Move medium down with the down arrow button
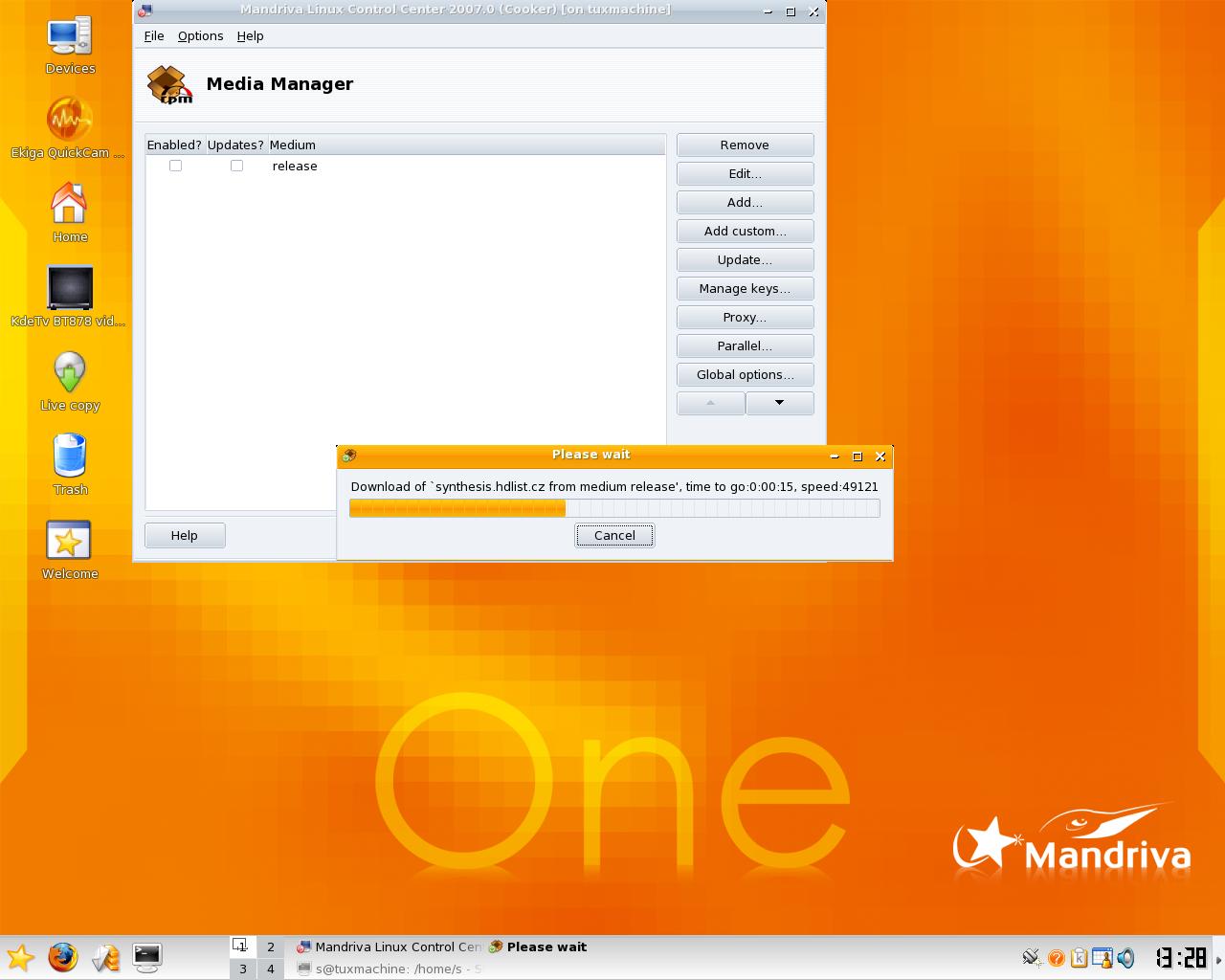 pos(780,403)
